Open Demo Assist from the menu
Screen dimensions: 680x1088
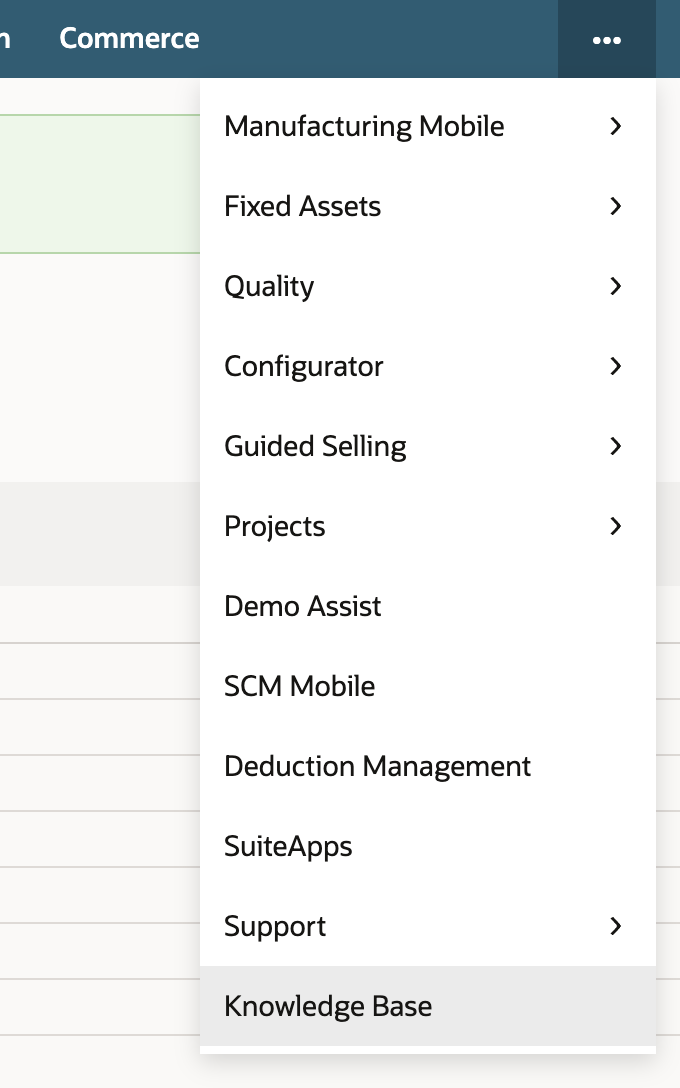(x=427, y=606)
